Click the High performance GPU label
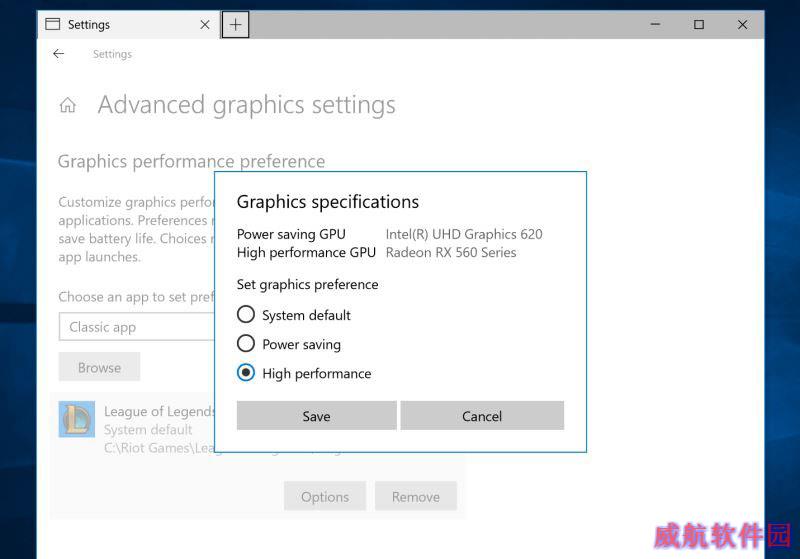The image size is (800, 559). tap(306, 252)
